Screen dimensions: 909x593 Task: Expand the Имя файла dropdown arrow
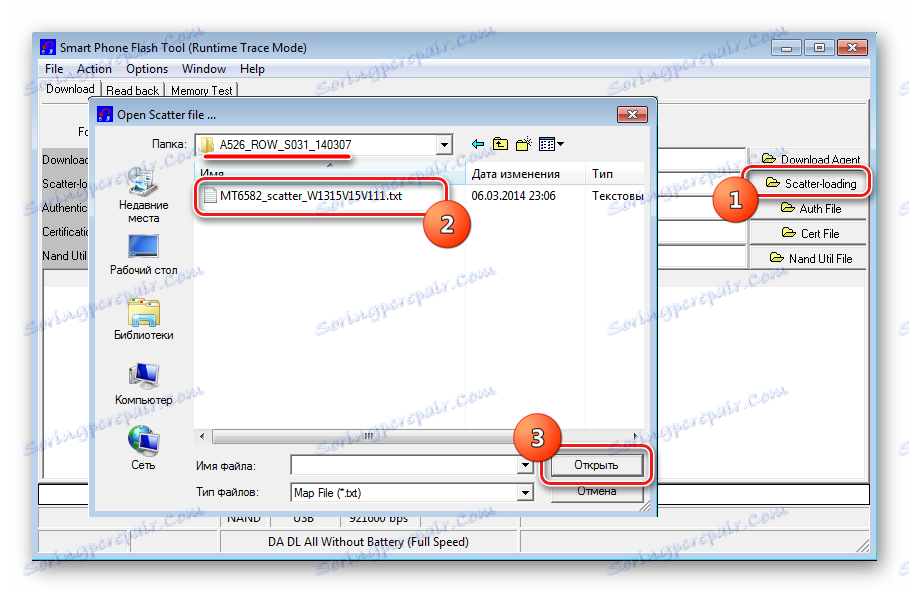click(x=525, y=465)
